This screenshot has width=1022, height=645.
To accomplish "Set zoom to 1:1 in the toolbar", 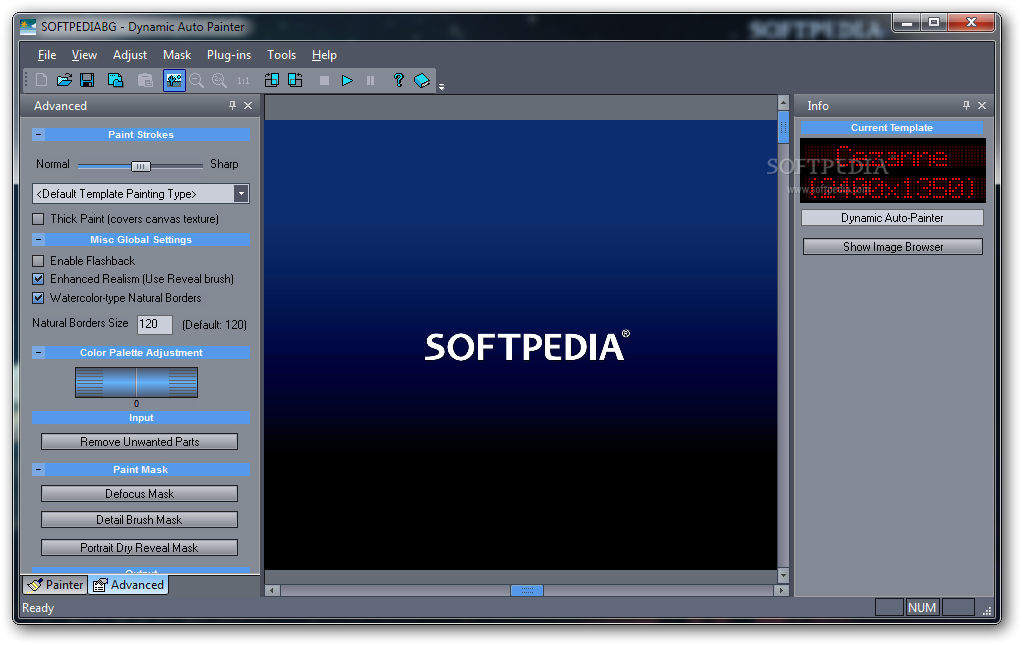I will coord(243,81).
